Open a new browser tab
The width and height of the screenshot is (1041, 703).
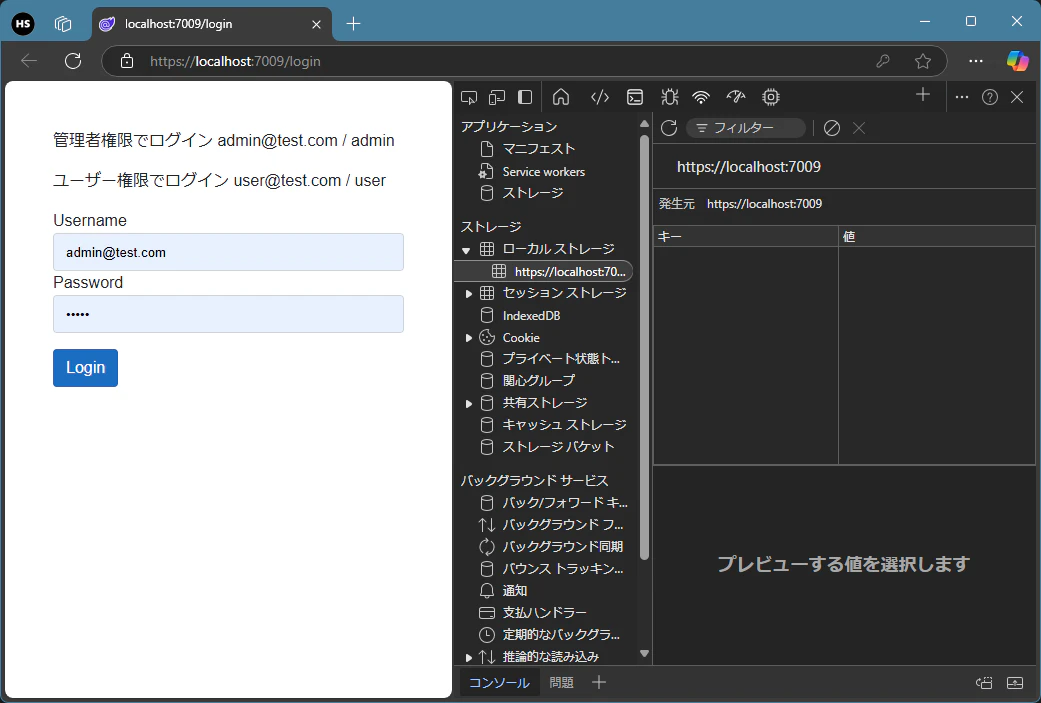[x=354, y=25]
